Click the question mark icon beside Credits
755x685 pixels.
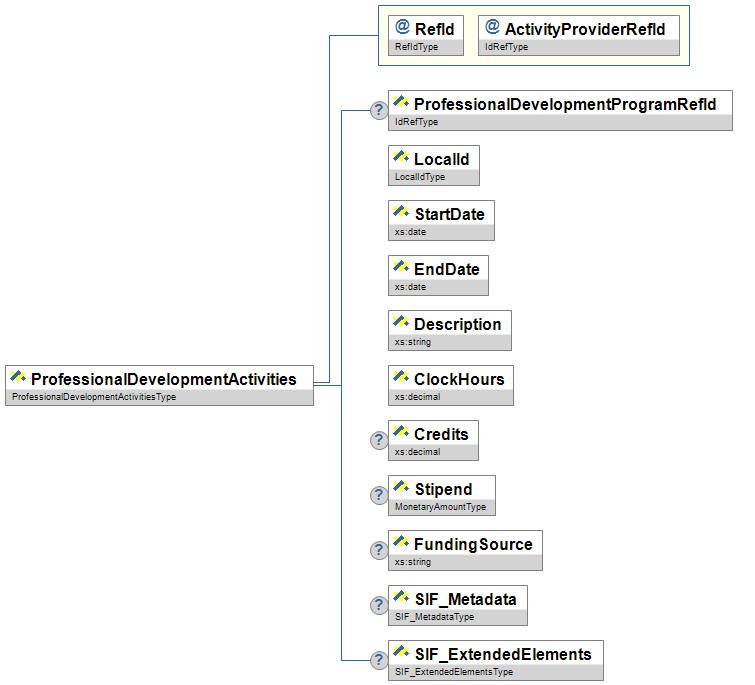coord(379,440)
